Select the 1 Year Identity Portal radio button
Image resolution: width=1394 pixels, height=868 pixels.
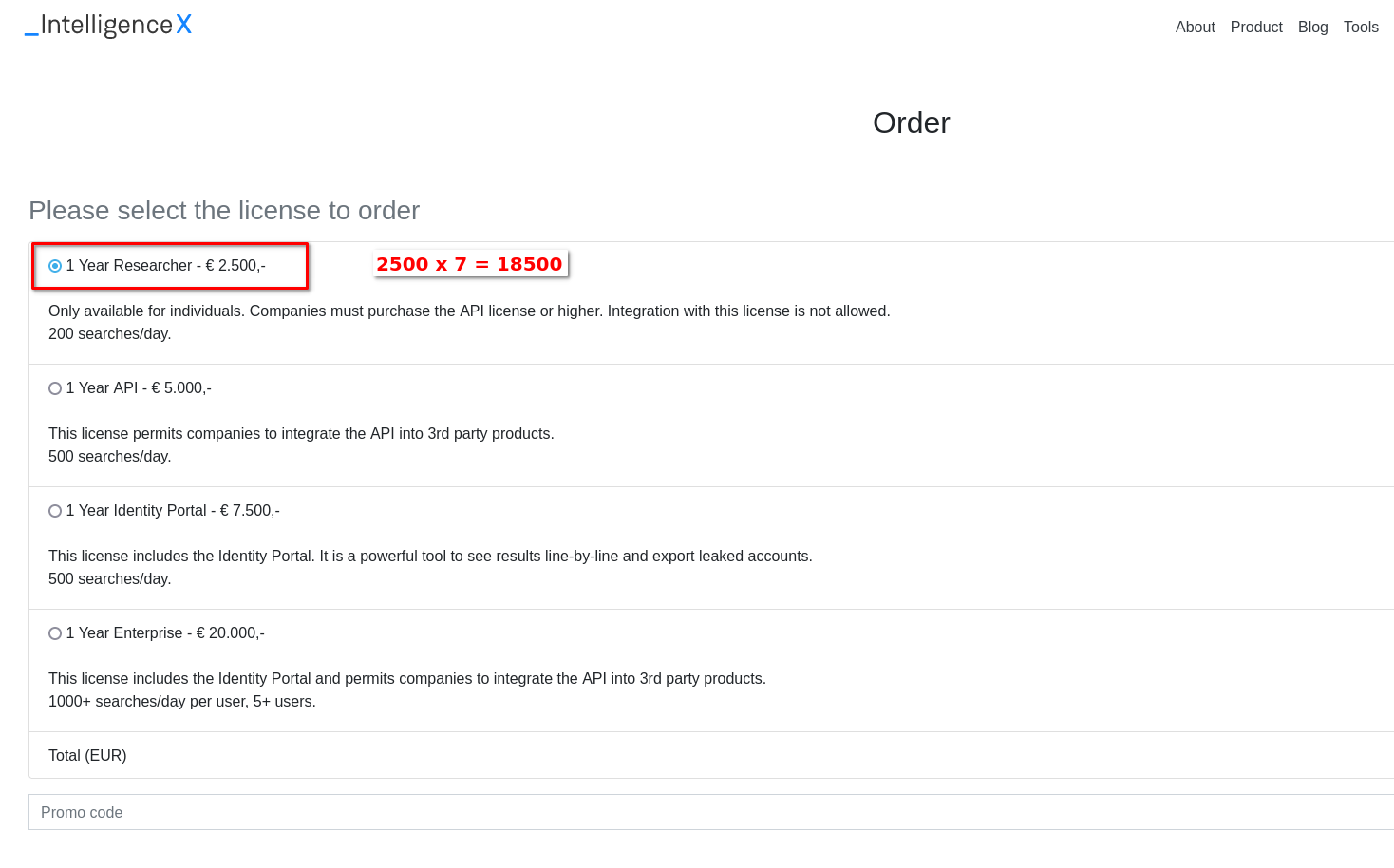pyautogui.click(x=55, y=511)
